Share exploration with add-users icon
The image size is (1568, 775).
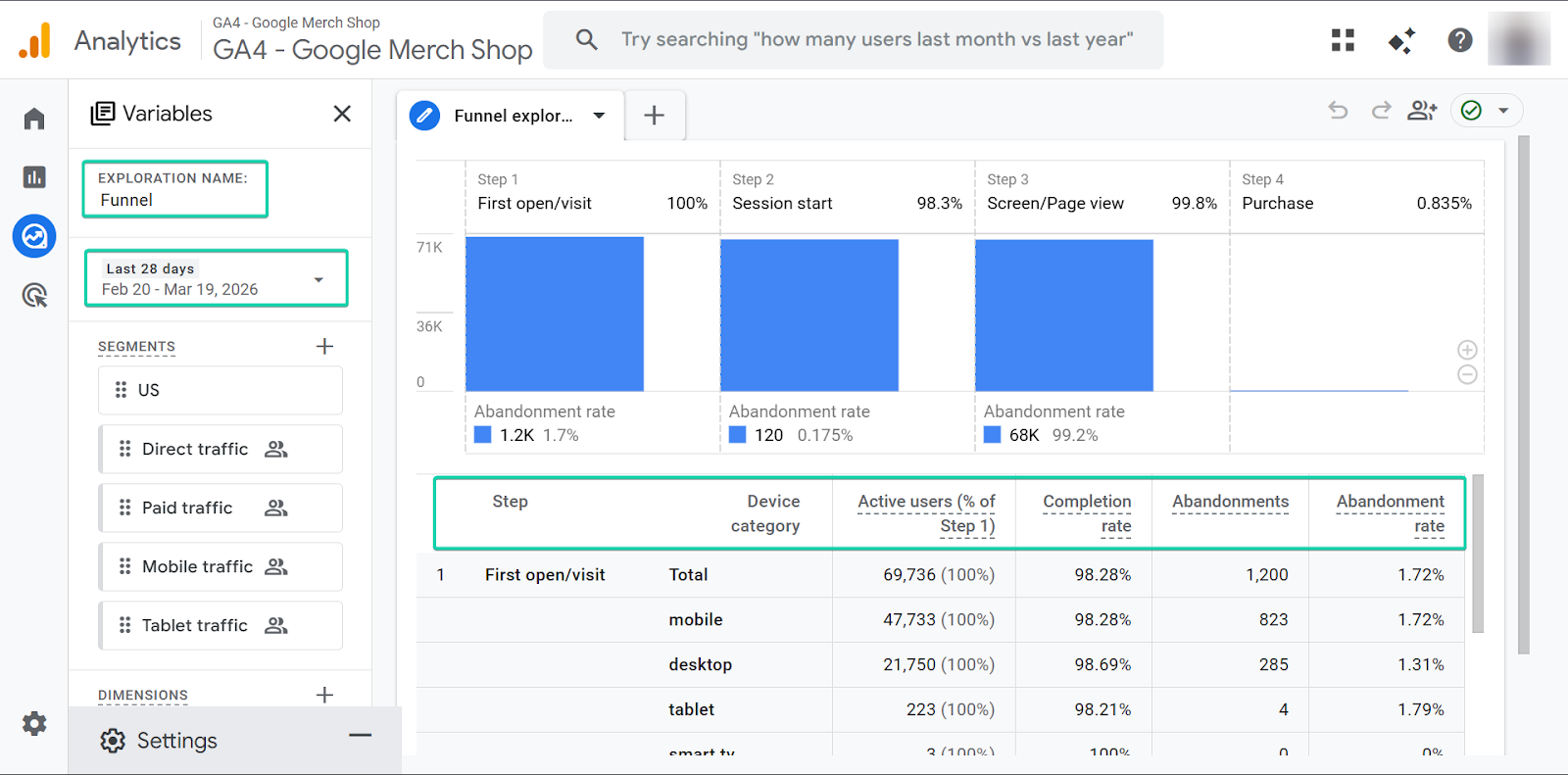click(1422, 110)
